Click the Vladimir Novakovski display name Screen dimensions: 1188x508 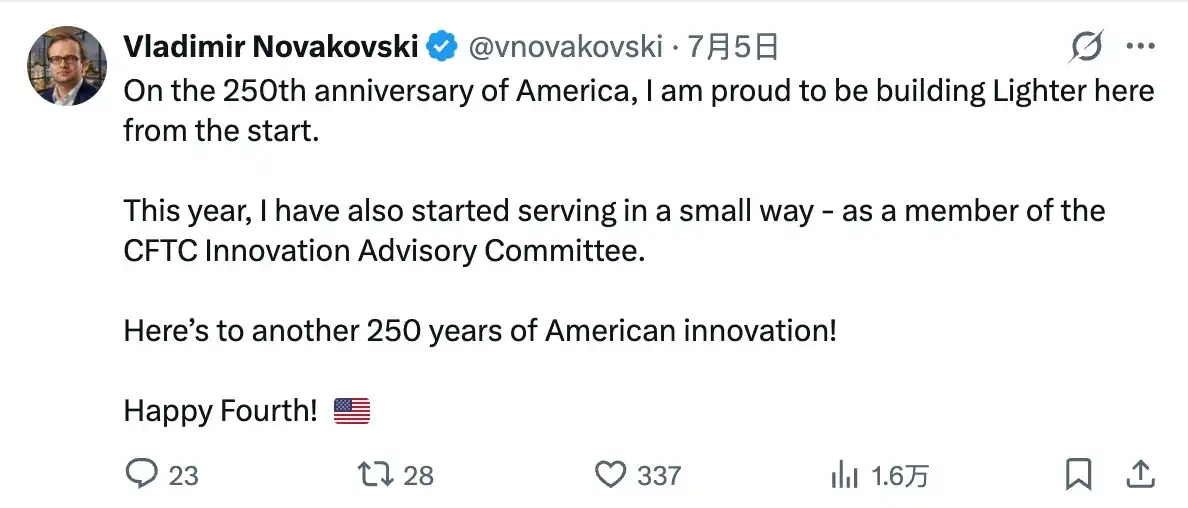[270, 47]
